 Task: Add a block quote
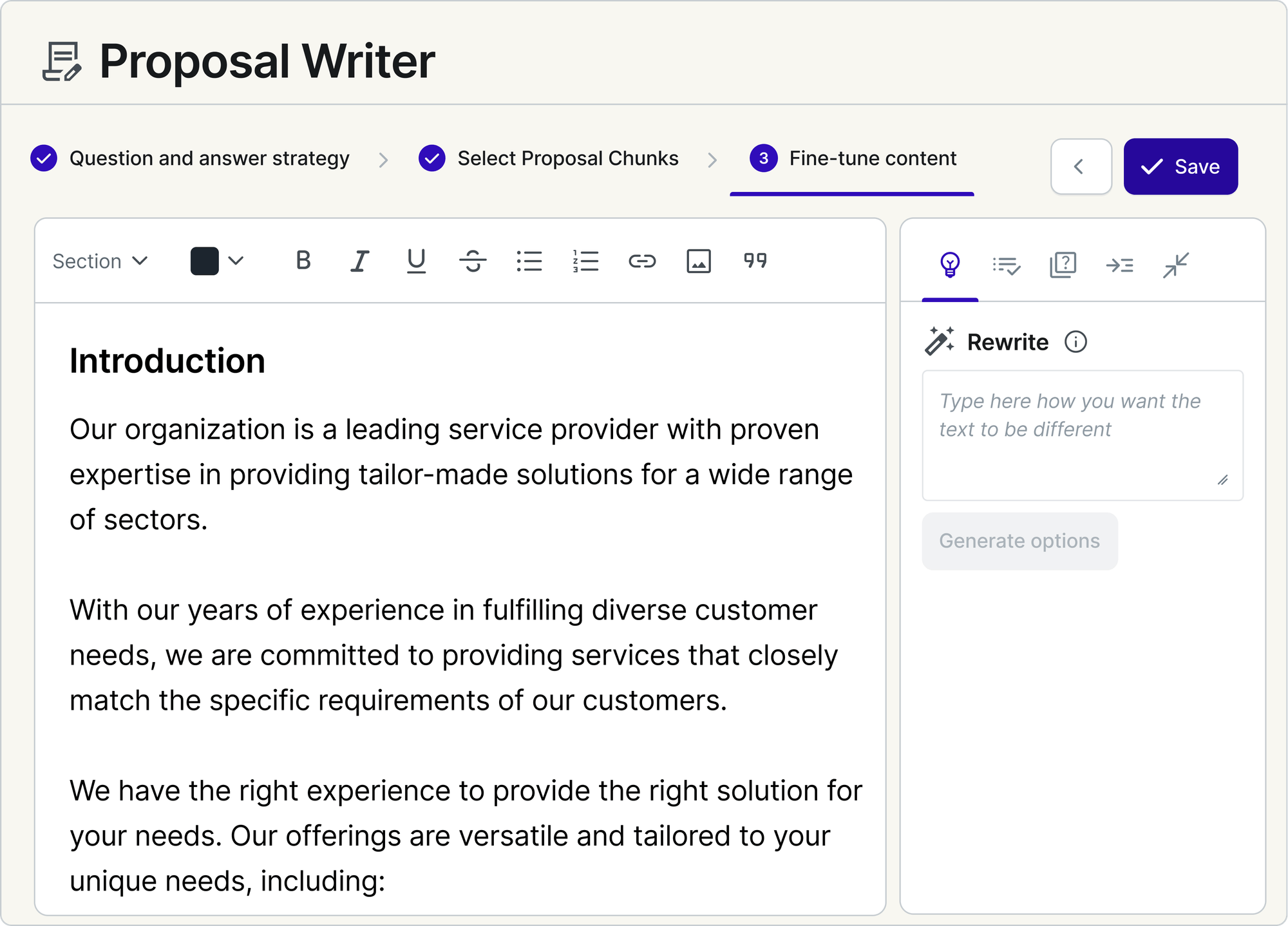pyautogui.click(x=755, y=261)
